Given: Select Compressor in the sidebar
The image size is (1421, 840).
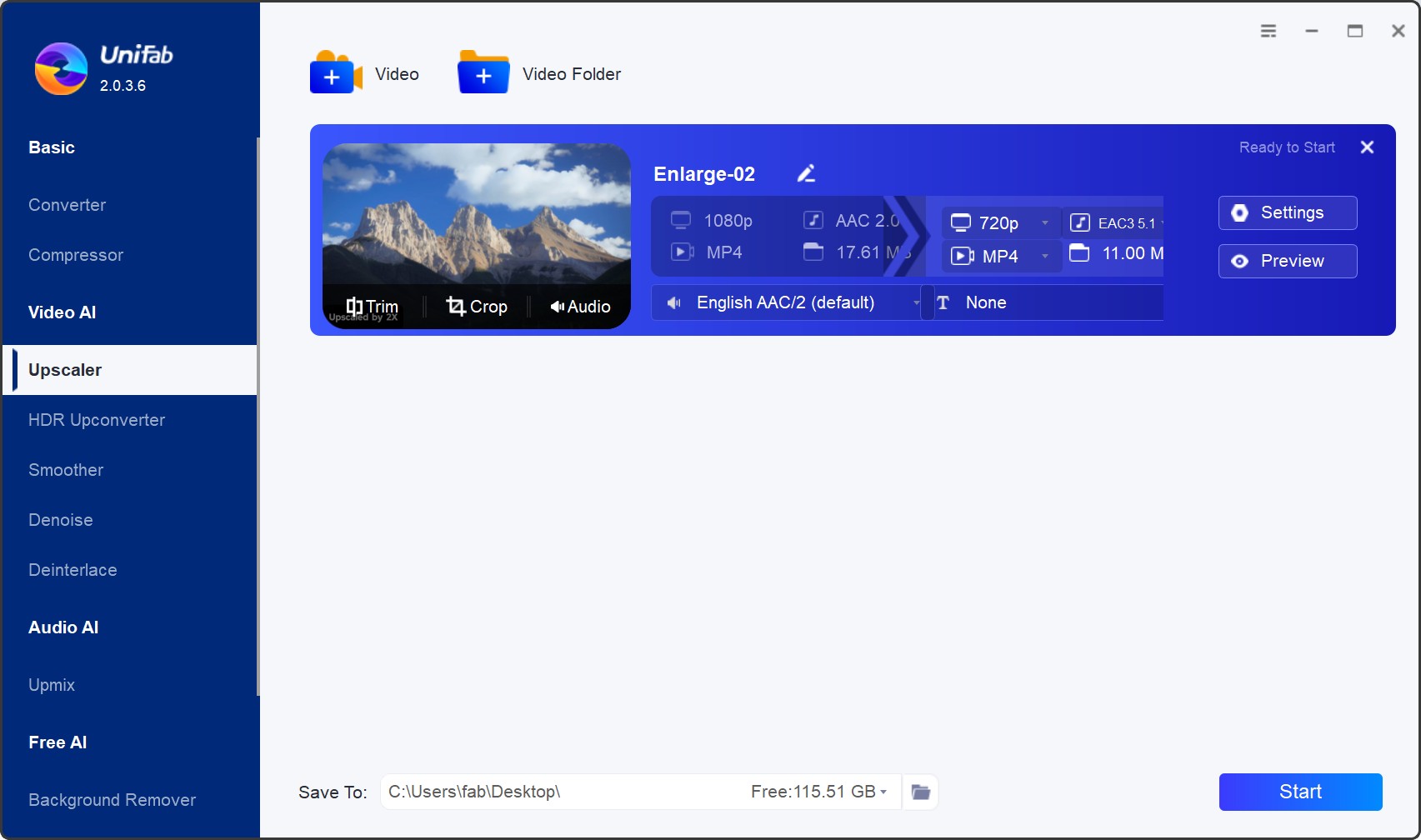Looking at the screenshot, I should point(130,255).
